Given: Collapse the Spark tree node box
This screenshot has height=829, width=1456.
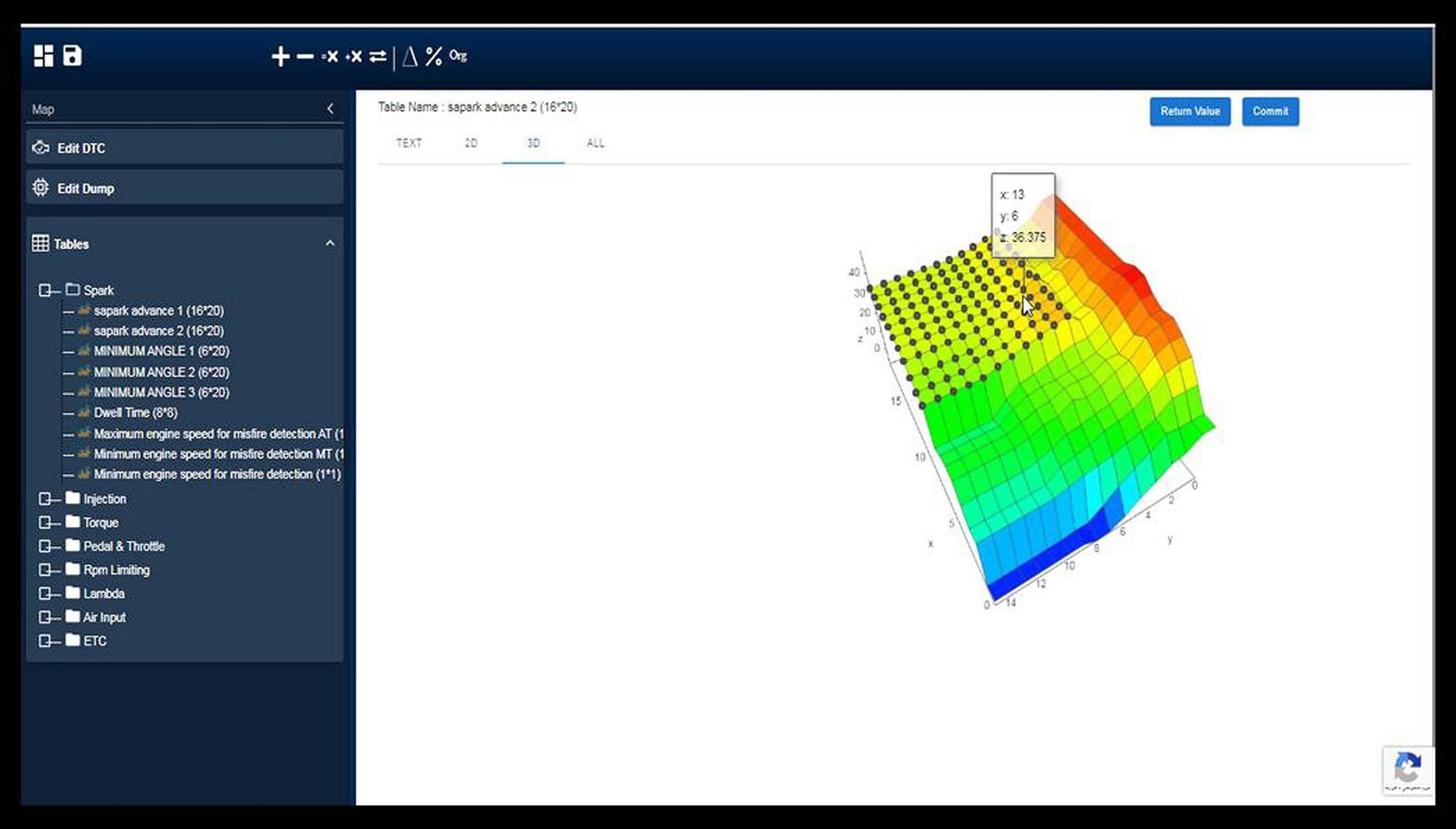Looking at the screenshot, I should [44, 290].
